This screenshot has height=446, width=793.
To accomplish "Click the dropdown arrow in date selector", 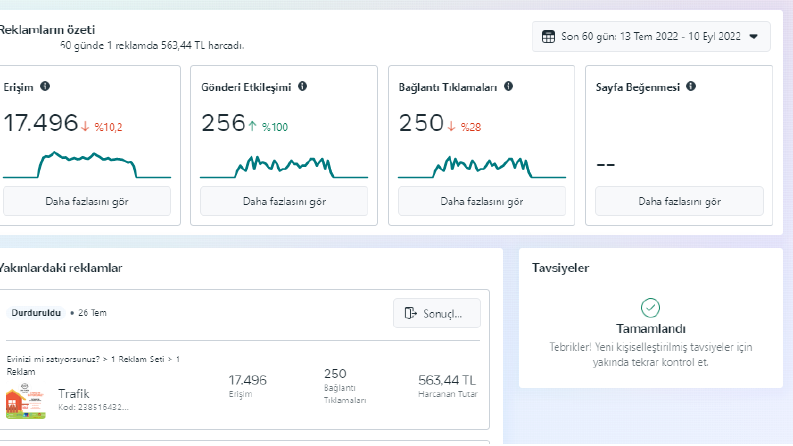I will 754,36.
